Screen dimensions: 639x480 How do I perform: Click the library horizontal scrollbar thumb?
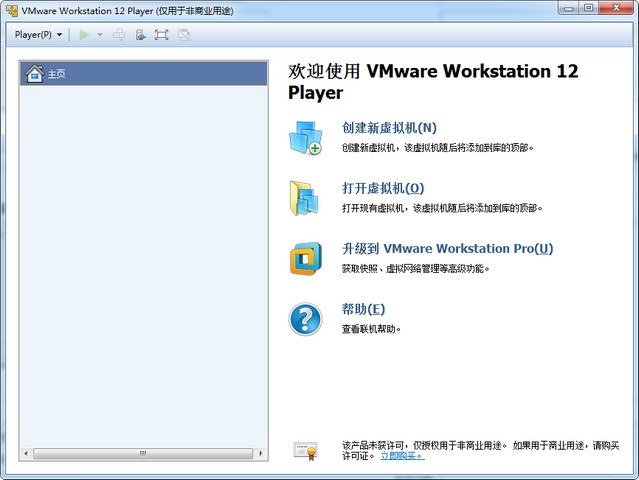pyautogui.click(x=143, y=453)
